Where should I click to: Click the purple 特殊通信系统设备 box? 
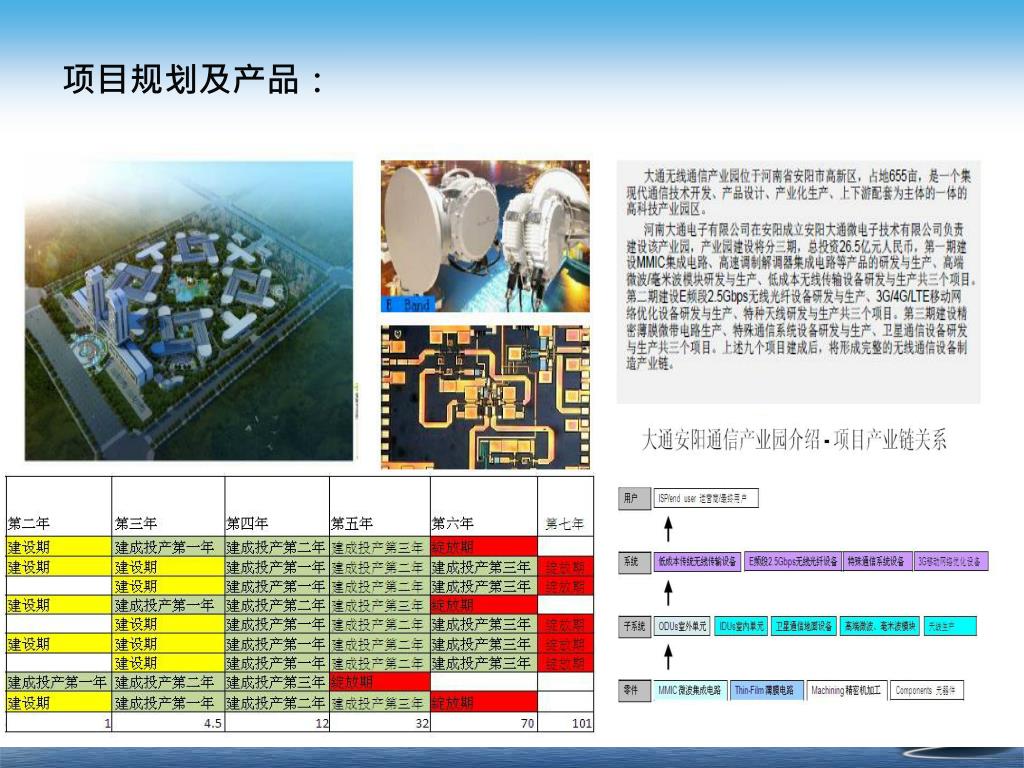(x=877, y=561)
